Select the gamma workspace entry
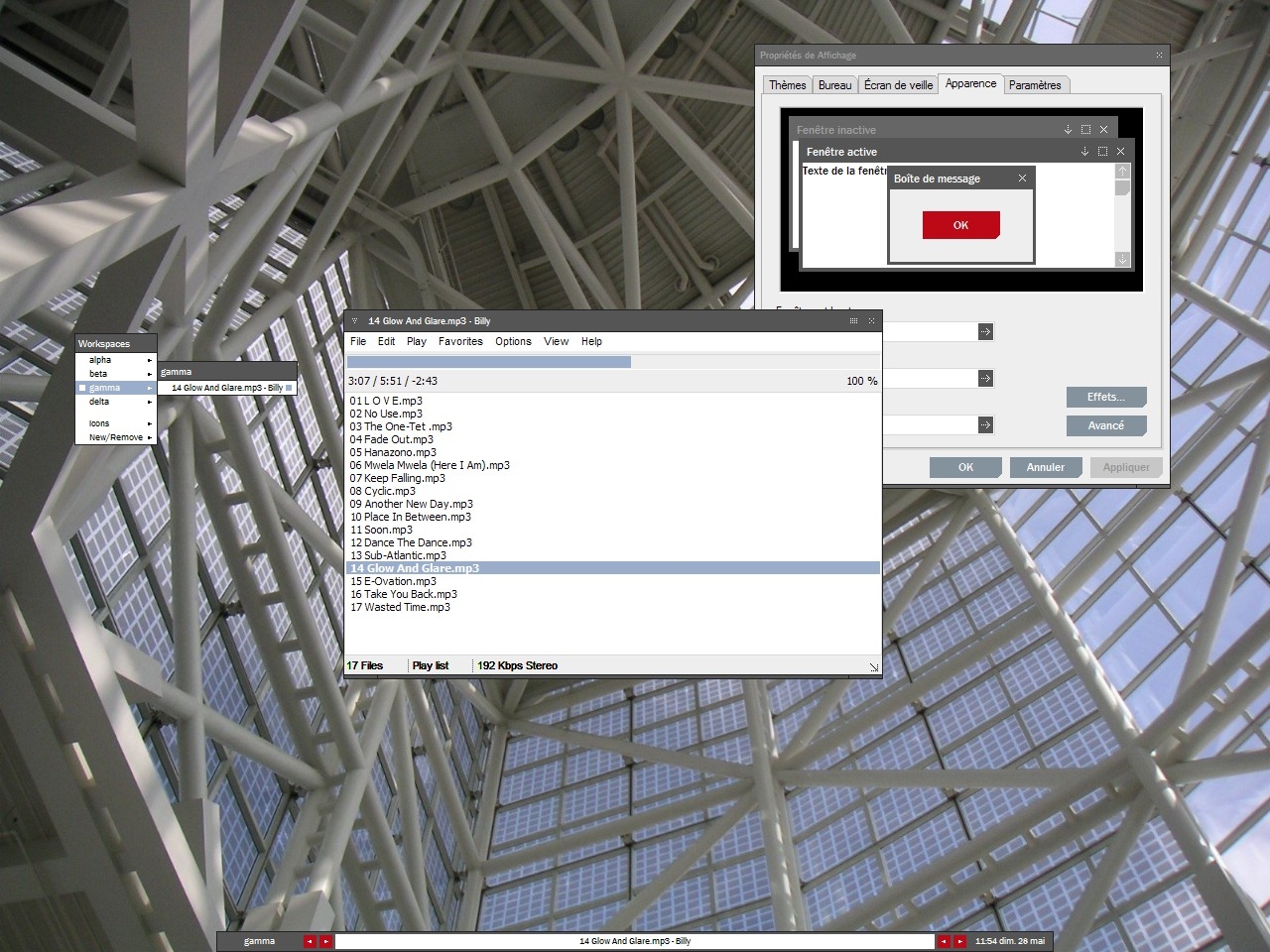Viewport: 1270px width, 952px height. coord(116,388)
